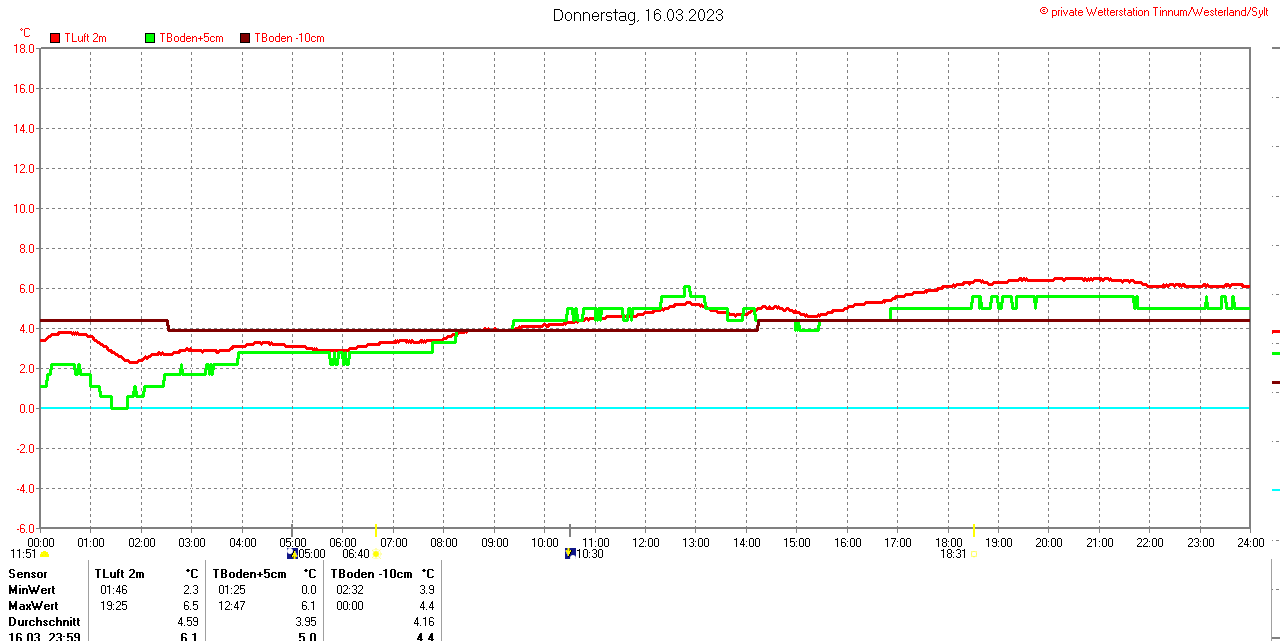Click the moon icon beside 10:30
1280x641 pixels.
click(569, 553)
